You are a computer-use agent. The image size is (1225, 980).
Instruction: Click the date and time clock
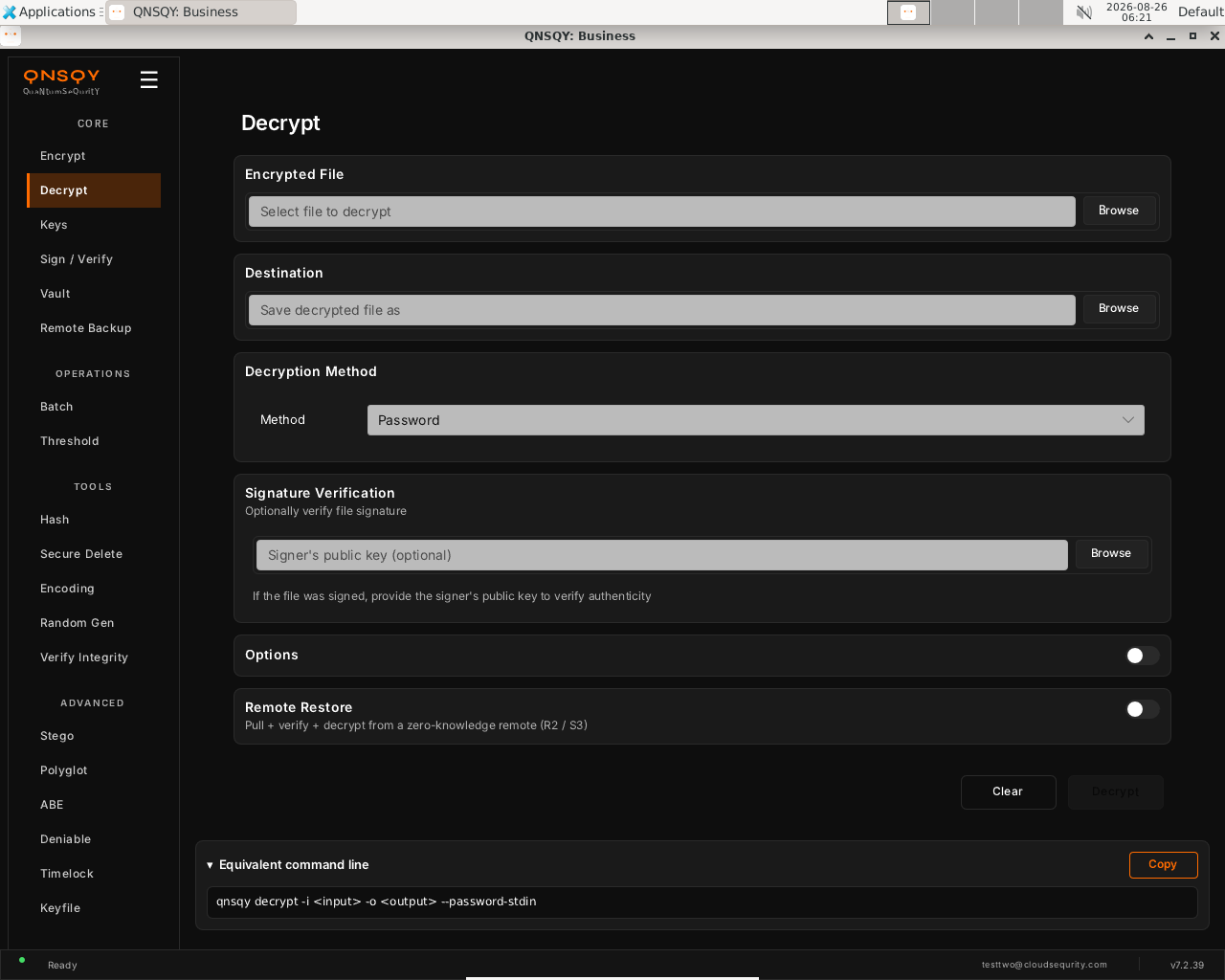click(x=1136, y=11)
